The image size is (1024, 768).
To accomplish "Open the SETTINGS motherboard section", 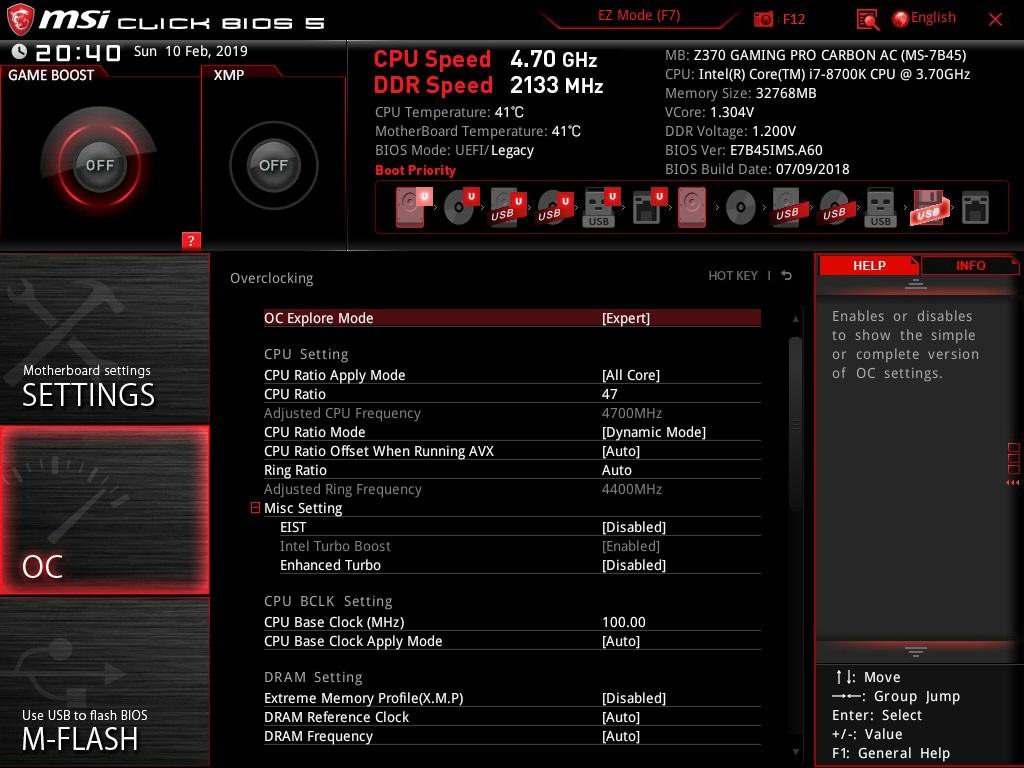I will click(104, 338).
